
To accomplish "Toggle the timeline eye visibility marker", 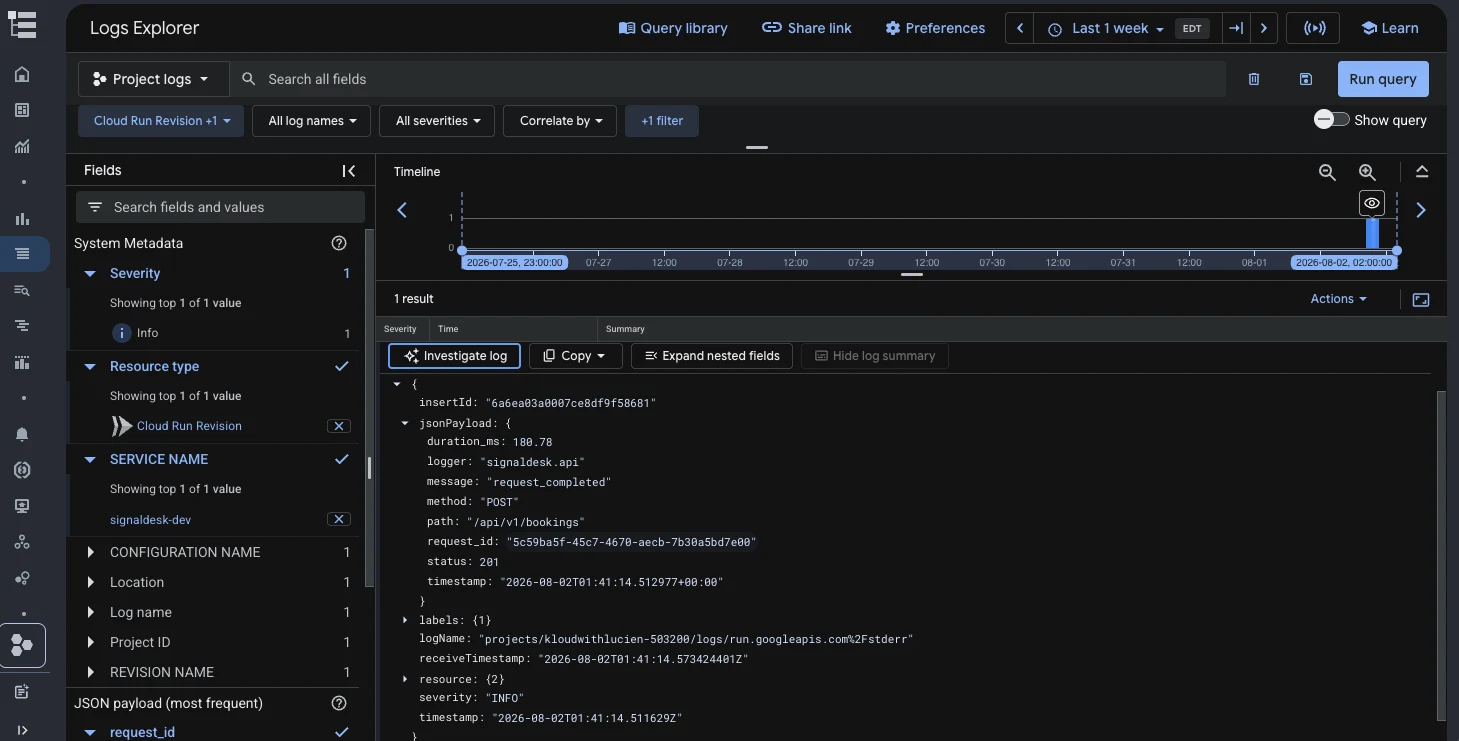I will [x=1372, y=203].
